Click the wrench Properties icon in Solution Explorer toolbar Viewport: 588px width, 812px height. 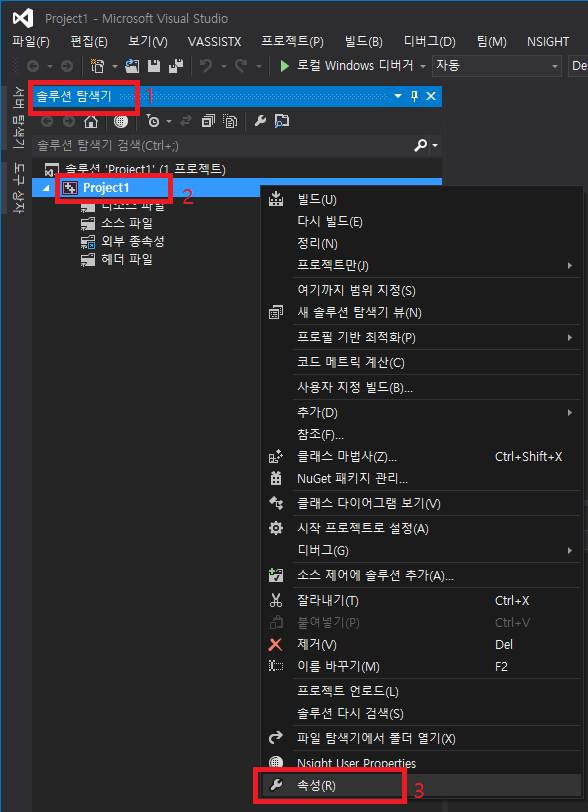(260, 121)
